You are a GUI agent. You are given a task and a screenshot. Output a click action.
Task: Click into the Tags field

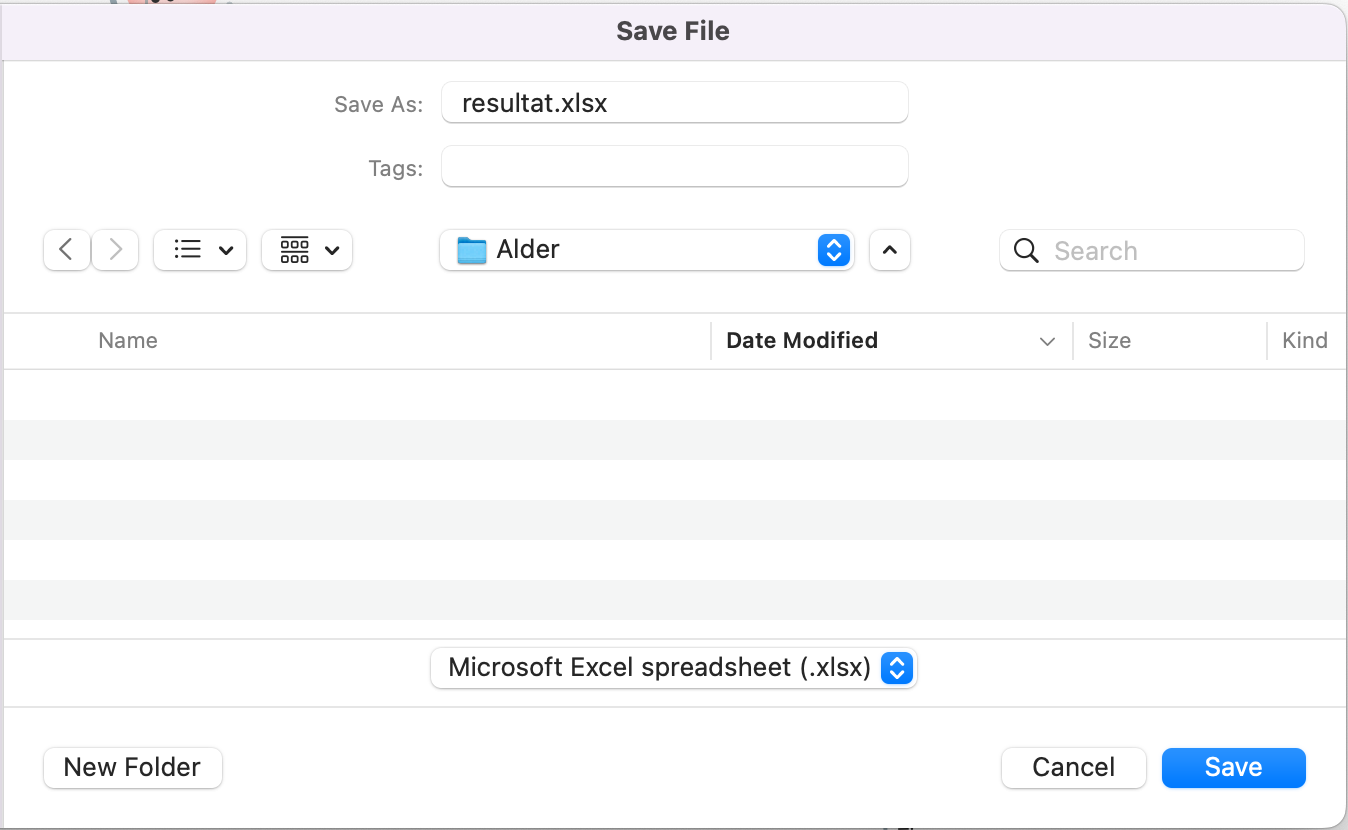tap(674, 167)
